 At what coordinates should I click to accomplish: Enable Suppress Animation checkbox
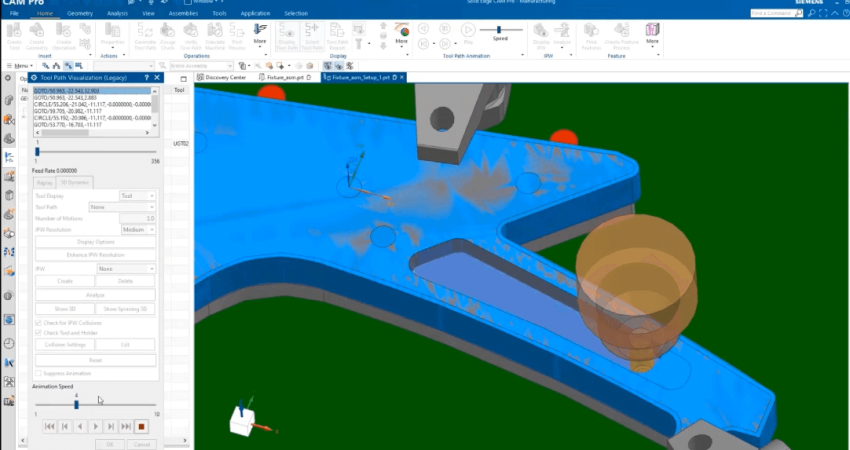point(38,374)
